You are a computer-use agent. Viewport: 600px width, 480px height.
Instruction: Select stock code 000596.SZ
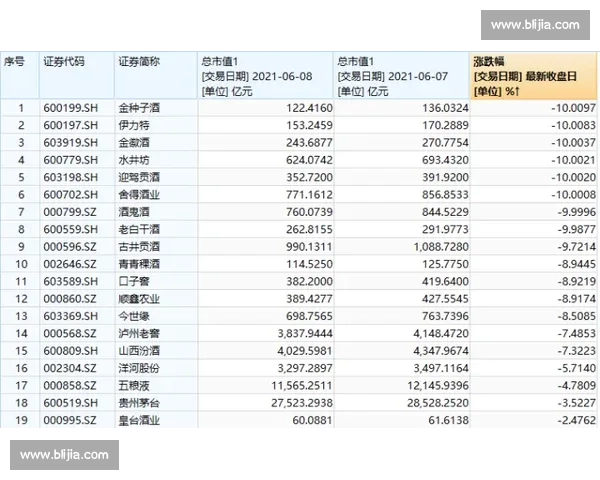click(70, 247)
